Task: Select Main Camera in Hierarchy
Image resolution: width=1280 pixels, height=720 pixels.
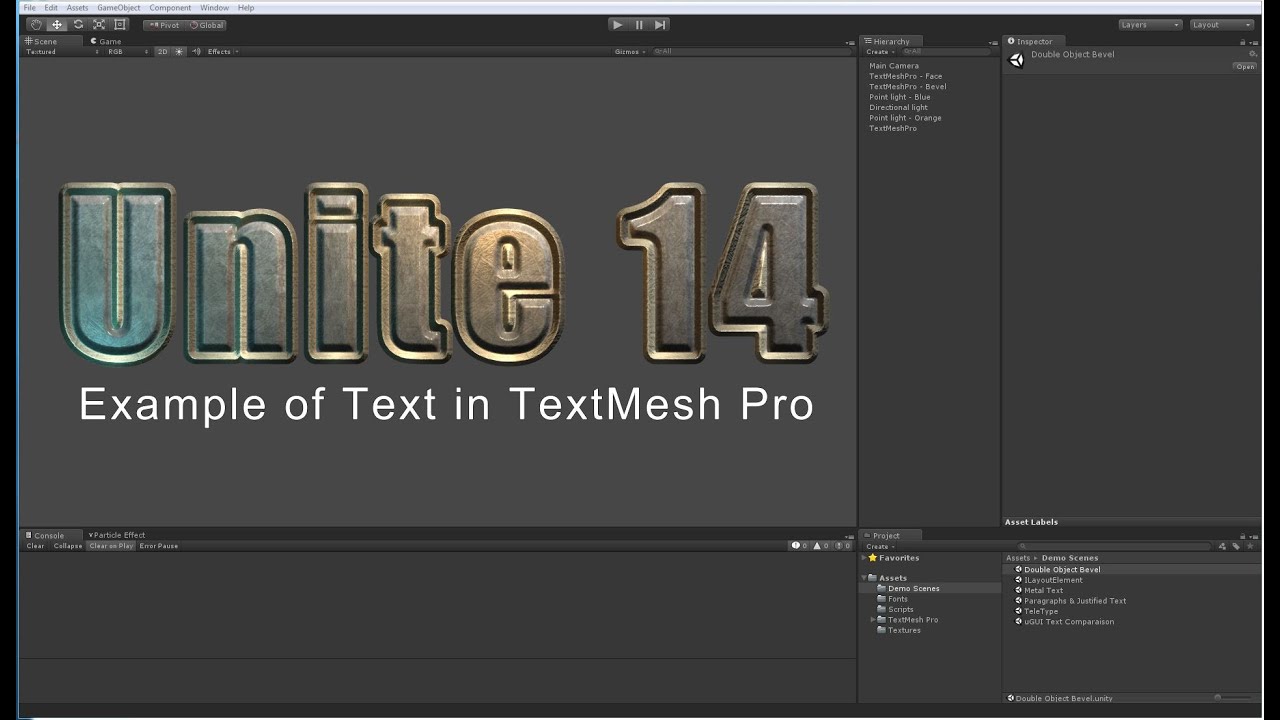Action: [893, 66]
